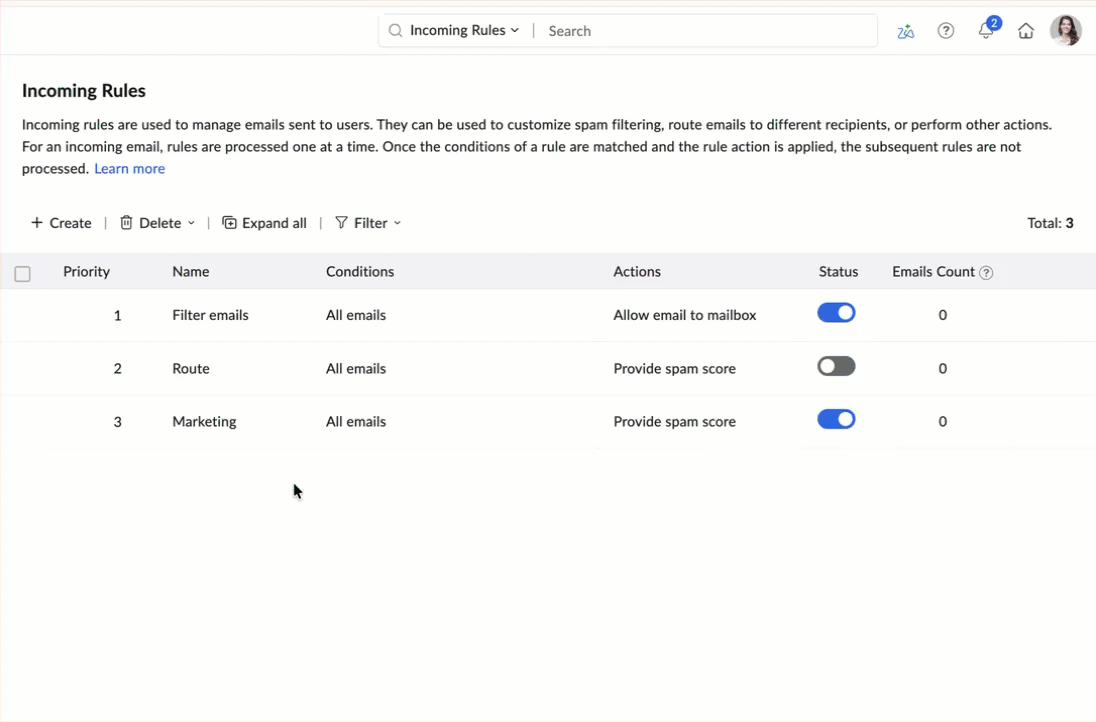Click the magnifier search icon

pyautogui.click(x=395, y=31)
